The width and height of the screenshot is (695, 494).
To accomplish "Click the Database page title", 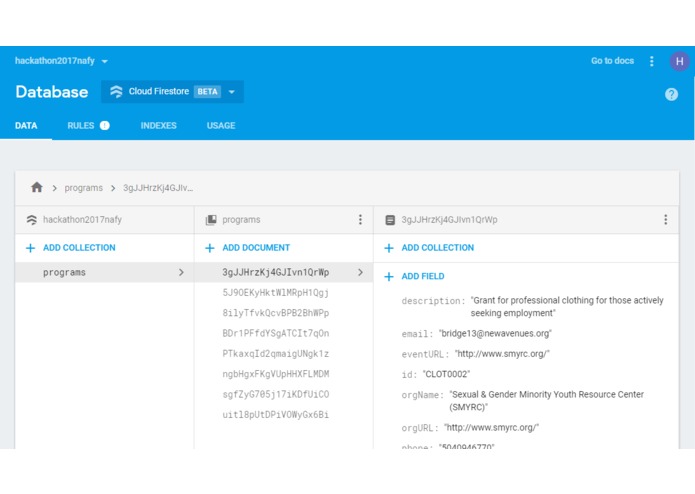I will (52, 92).
